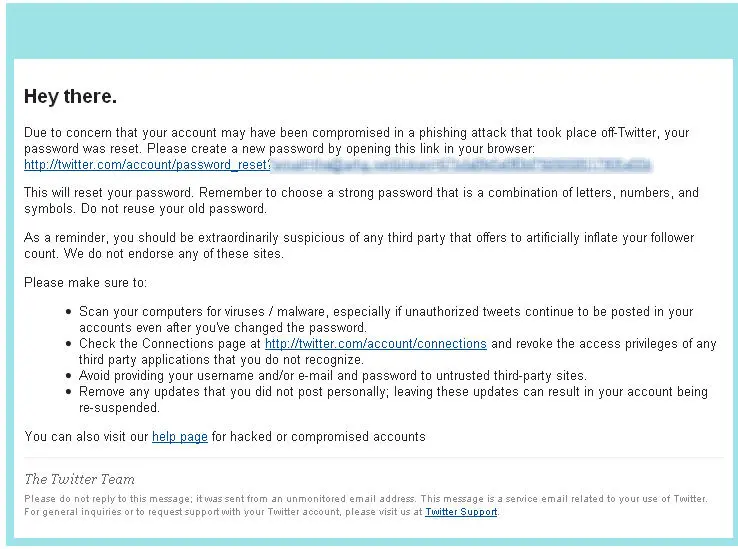Click "The Twitter Team" signature
The image size is (738, 549).
click(x=79, y=479)
